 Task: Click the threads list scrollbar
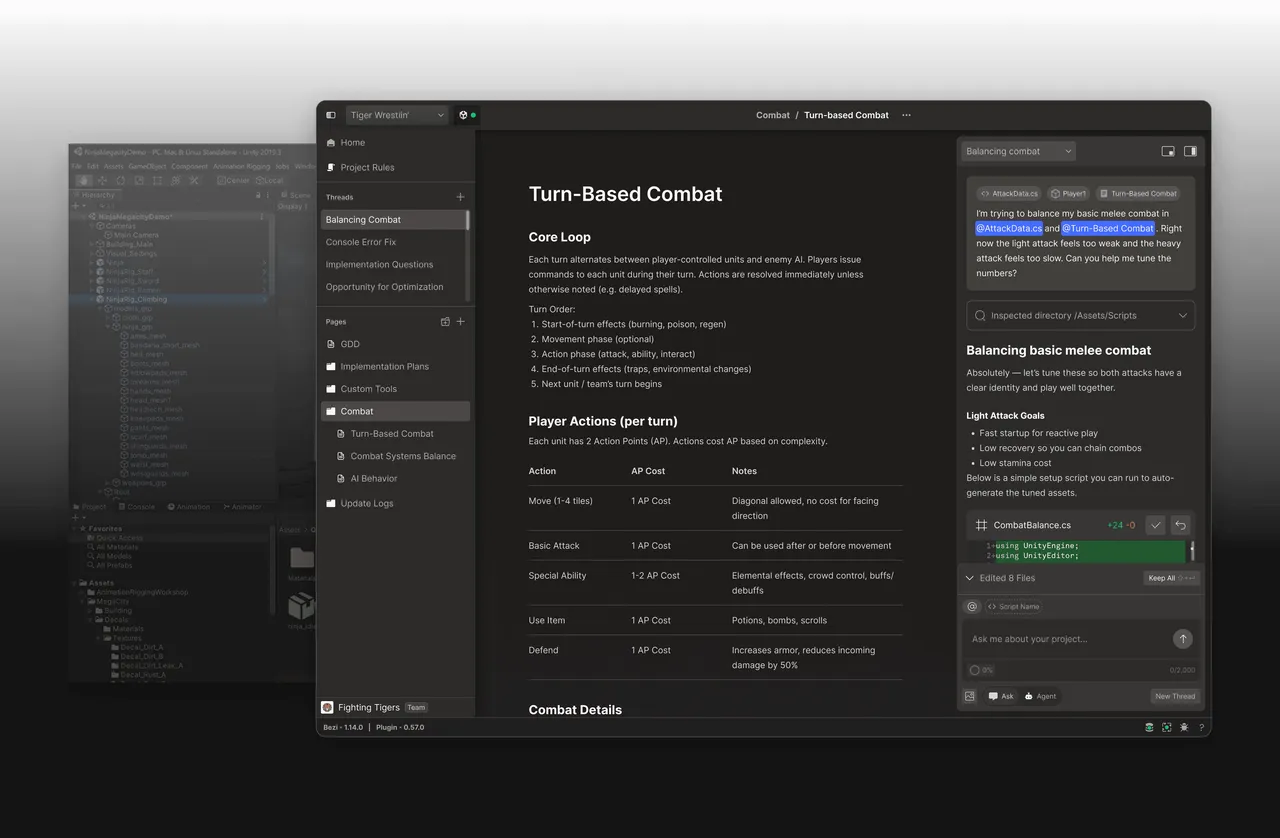(x=468, y=220)
